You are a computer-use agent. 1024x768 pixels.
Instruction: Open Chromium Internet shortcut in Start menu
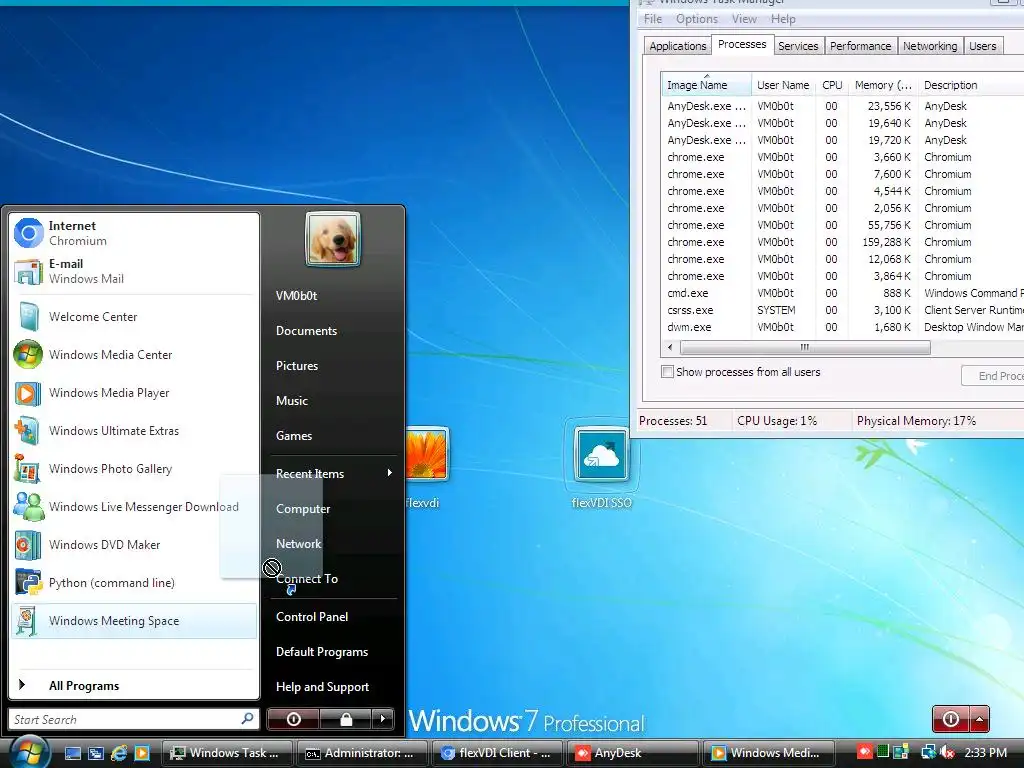134,233
